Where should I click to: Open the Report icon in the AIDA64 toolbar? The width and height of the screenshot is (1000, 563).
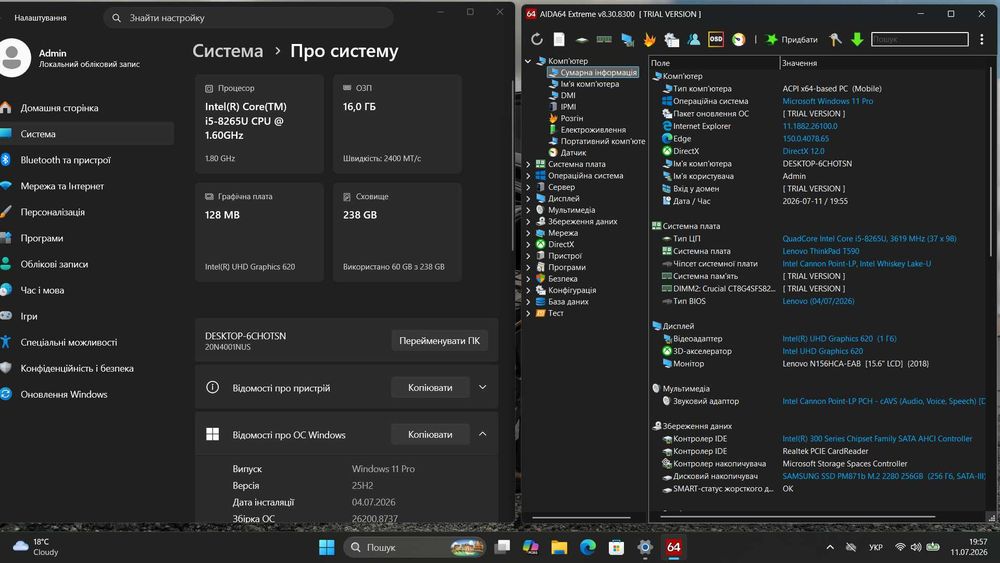[559, 40]
